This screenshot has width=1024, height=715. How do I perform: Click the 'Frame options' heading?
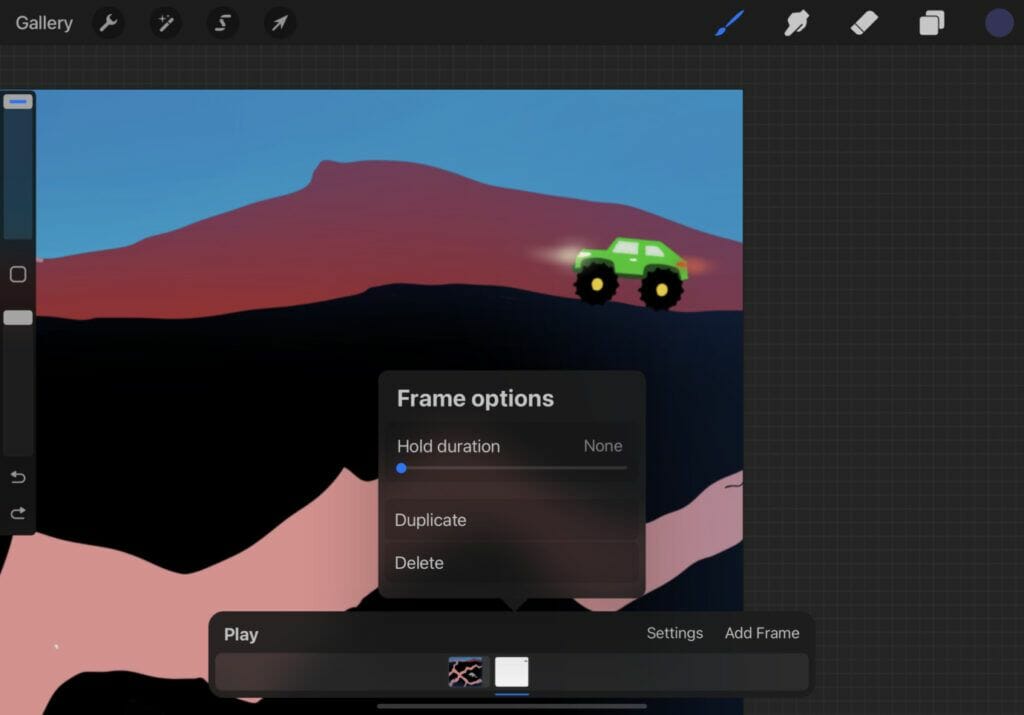point(475,398)
